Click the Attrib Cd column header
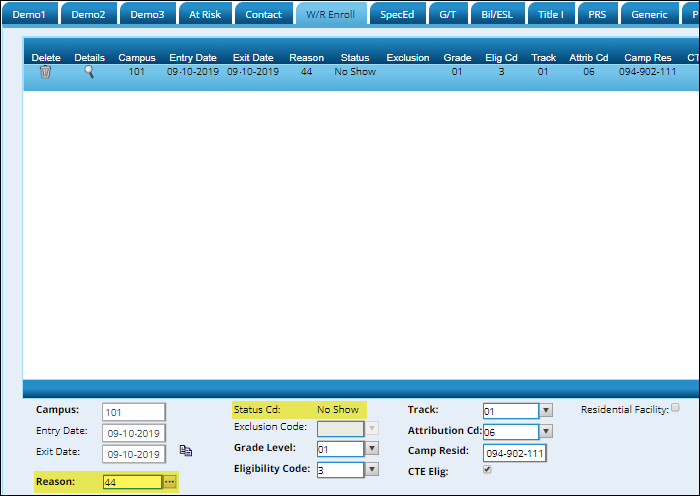Image resolution: width=700 pixels, height=496 pixels. coord(589,58)
